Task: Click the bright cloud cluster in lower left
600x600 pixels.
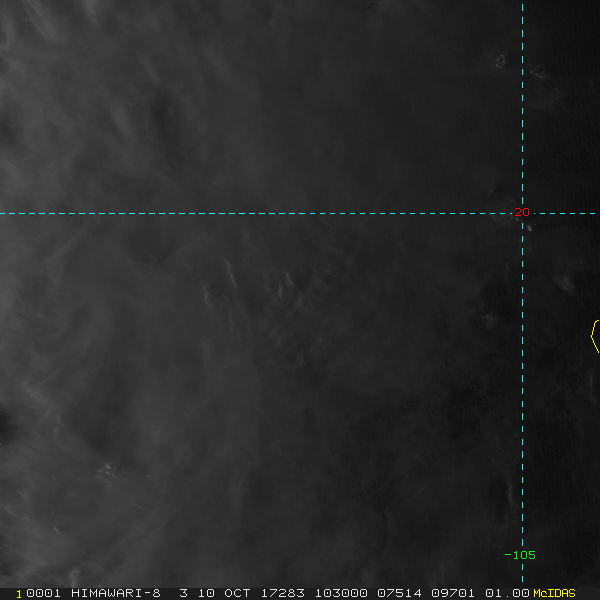Action: point(107,471)
